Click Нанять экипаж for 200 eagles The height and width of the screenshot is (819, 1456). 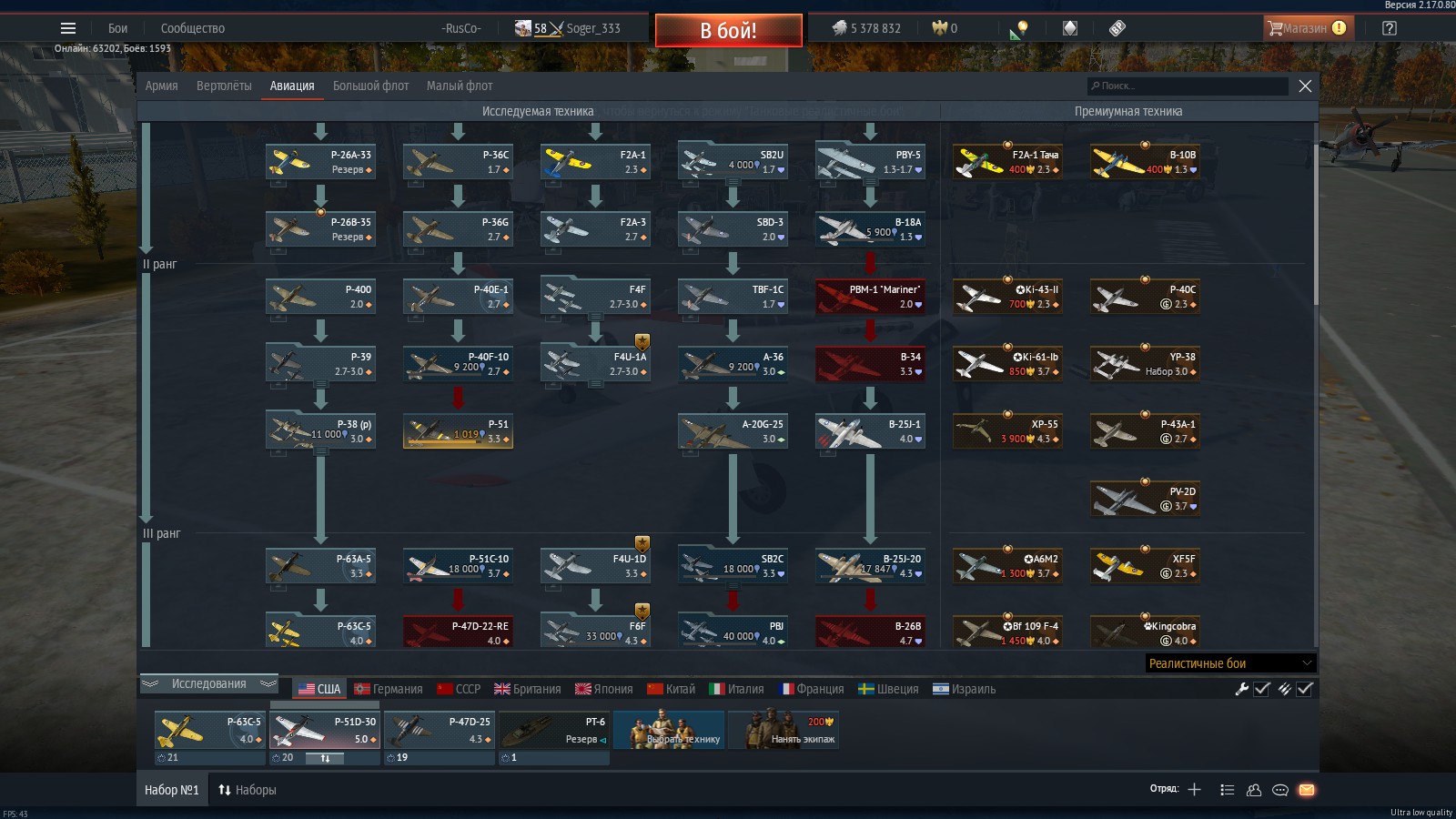[x=784, y=729]
